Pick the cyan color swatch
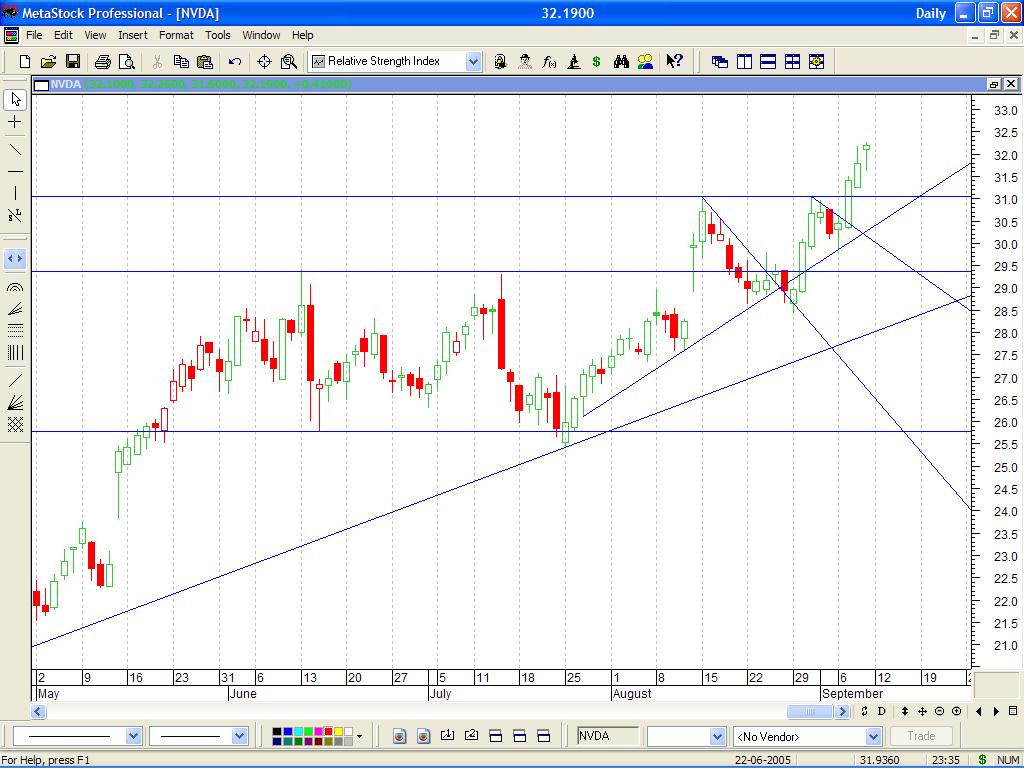Screen dimensions: 1024x768 [x=298, y=732]
